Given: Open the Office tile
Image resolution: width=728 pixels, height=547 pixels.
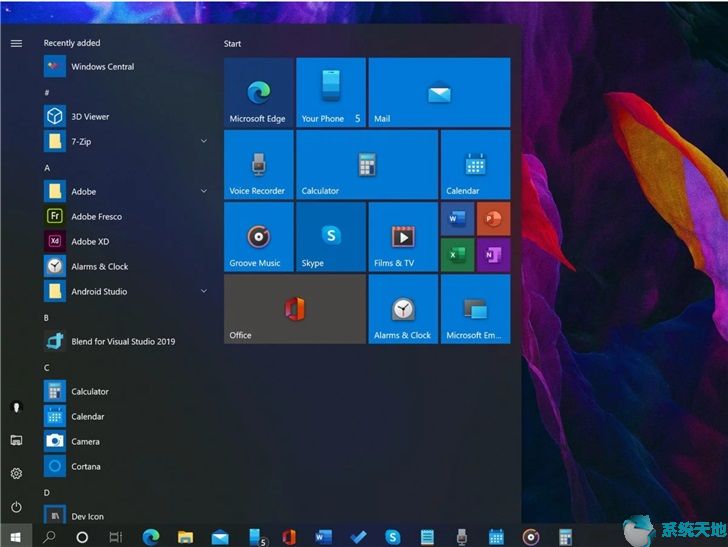Looking at the screenshot, I should pos(295,309).
